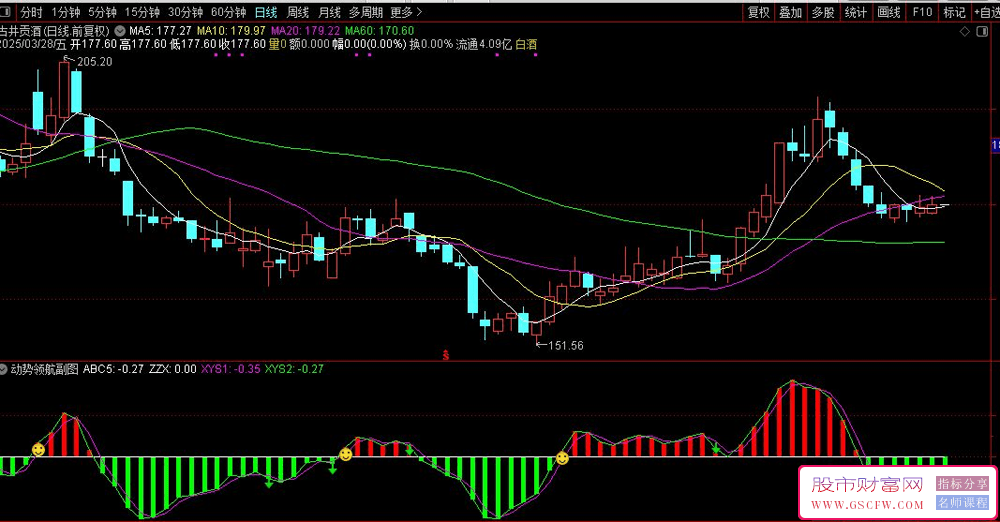Select the 15分钟 period tab
Screen dimensions: 1000x522
pyautogui.click(x=142, y=12)
